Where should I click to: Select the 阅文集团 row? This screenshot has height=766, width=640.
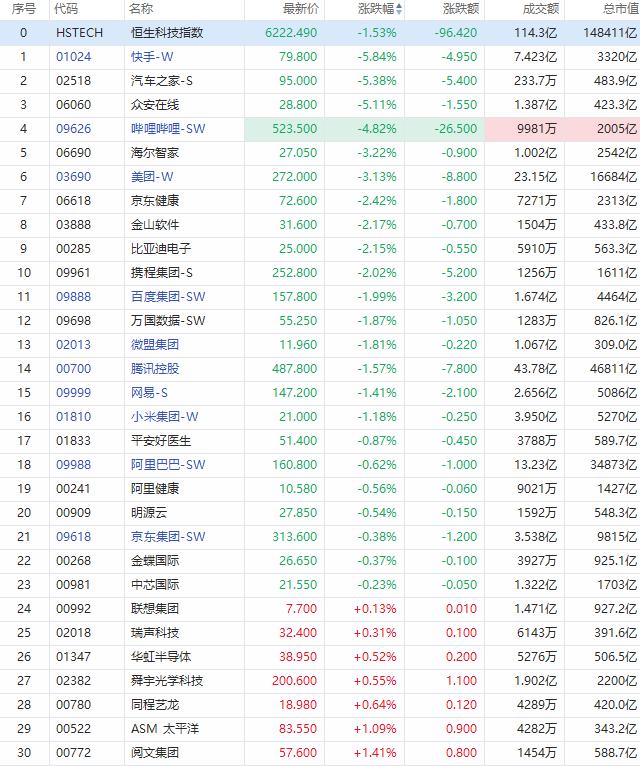point(320,752)
